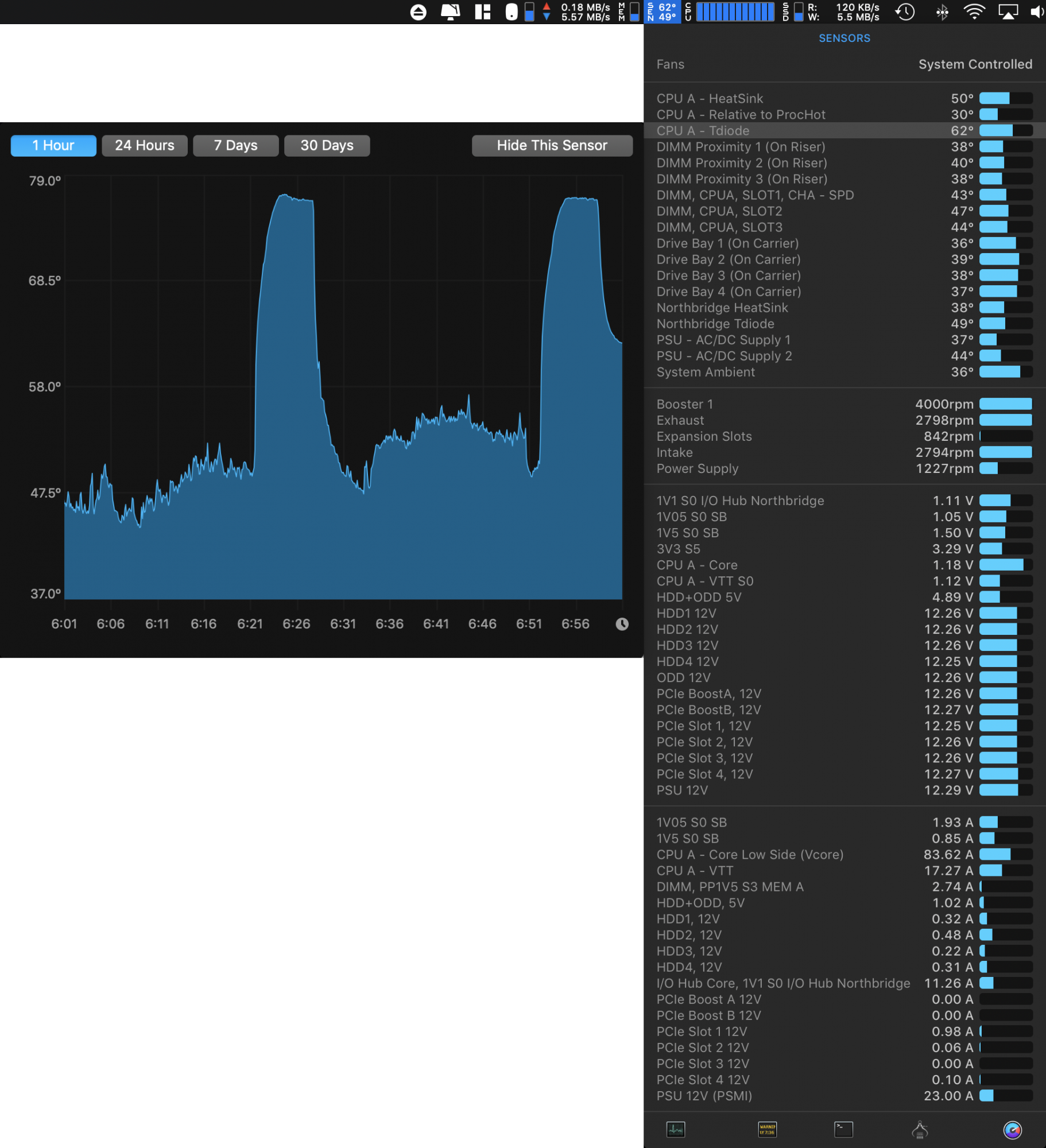Select HDD+ODD 5V voltage row
The image size is (1046, 1148).
coord(844,597)
